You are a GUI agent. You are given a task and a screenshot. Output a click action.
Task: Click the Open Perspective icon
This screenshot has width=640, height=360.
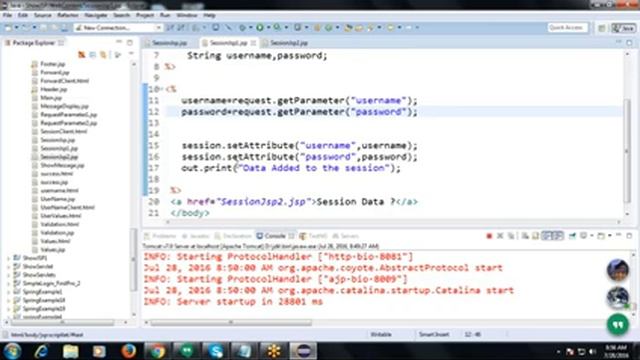pyautogui.click(x=602, y=28)
